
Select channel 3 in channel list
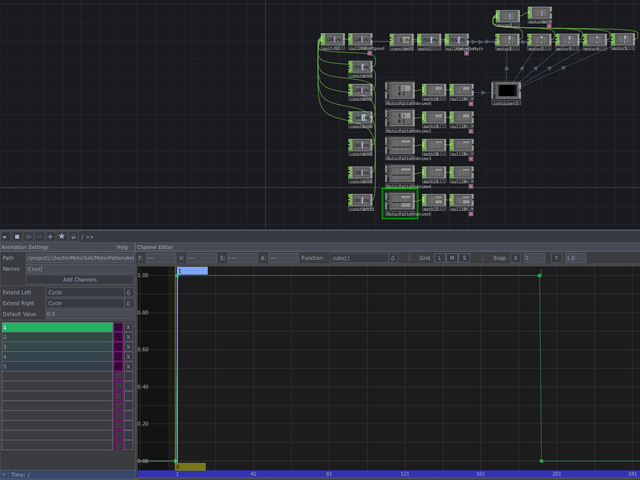[57, 347]
